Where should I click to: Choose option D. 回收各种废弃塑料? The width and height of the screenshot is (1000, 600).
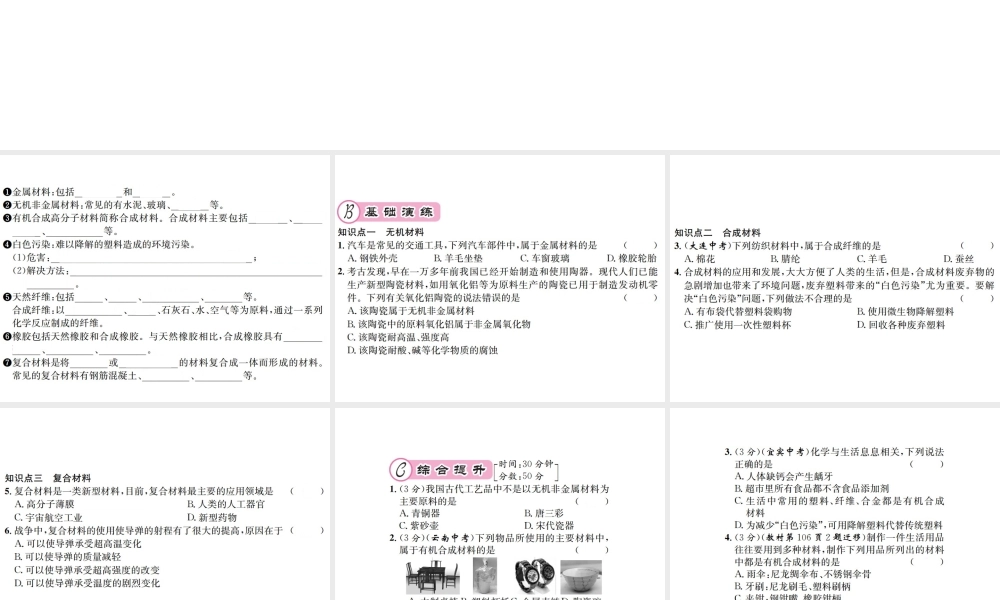click(901, 325)
